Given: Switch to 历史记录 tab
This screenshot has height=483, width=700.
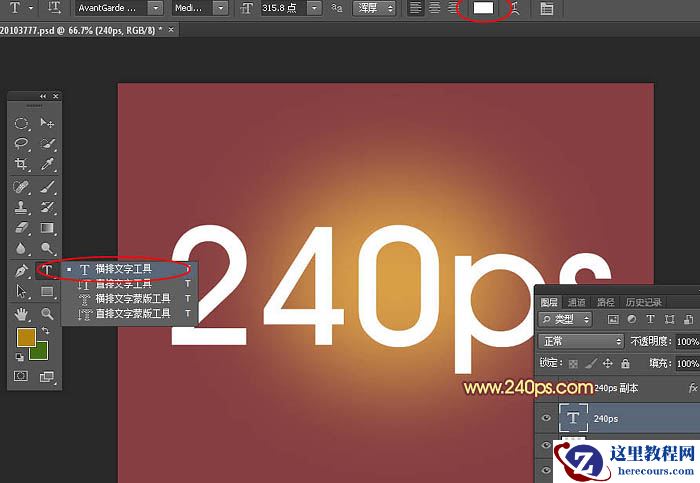Looking at the screenshot, I should pyautogui.click(x=644, y=302).
